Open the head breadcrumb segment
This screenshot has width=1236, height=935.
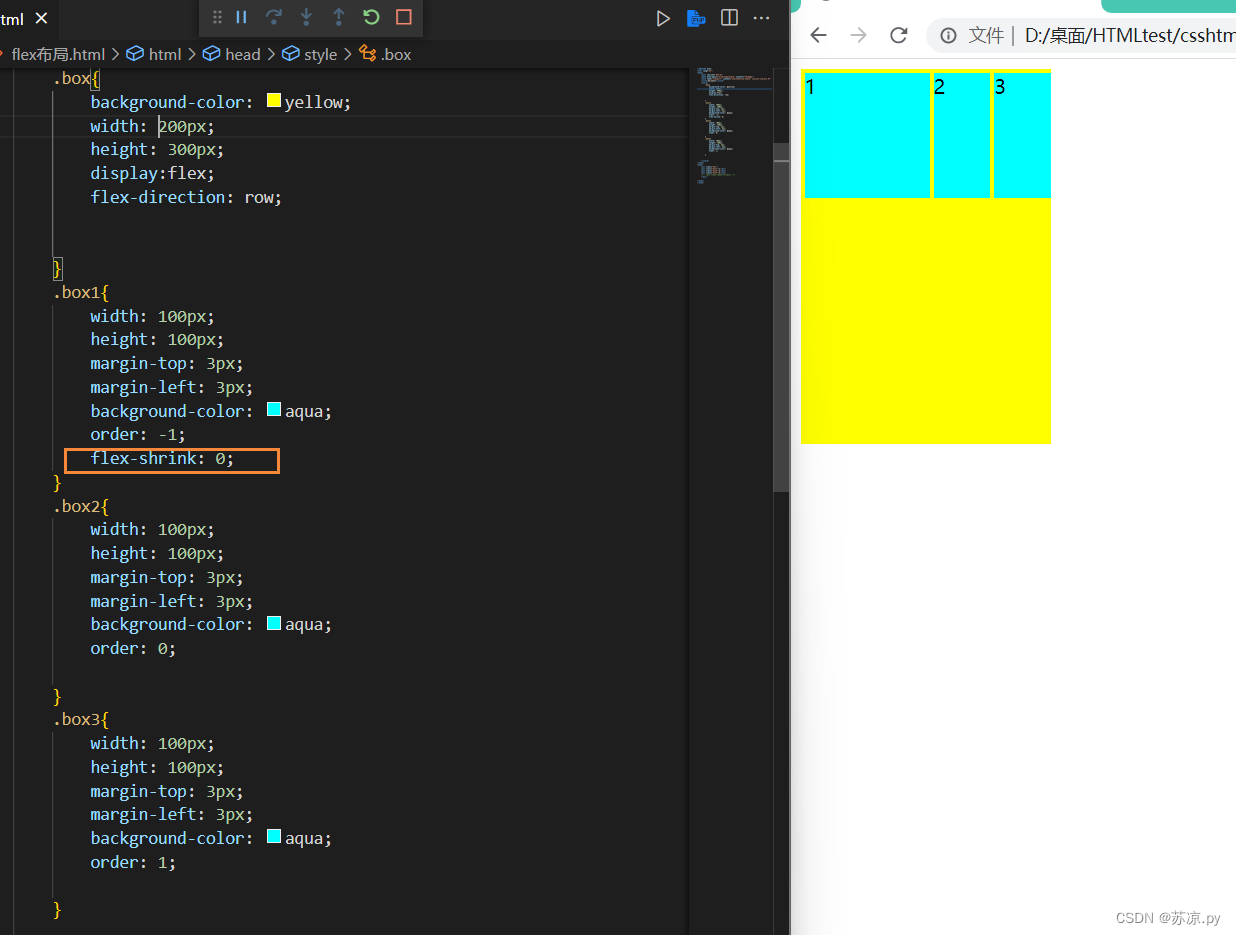coord(231,54)
